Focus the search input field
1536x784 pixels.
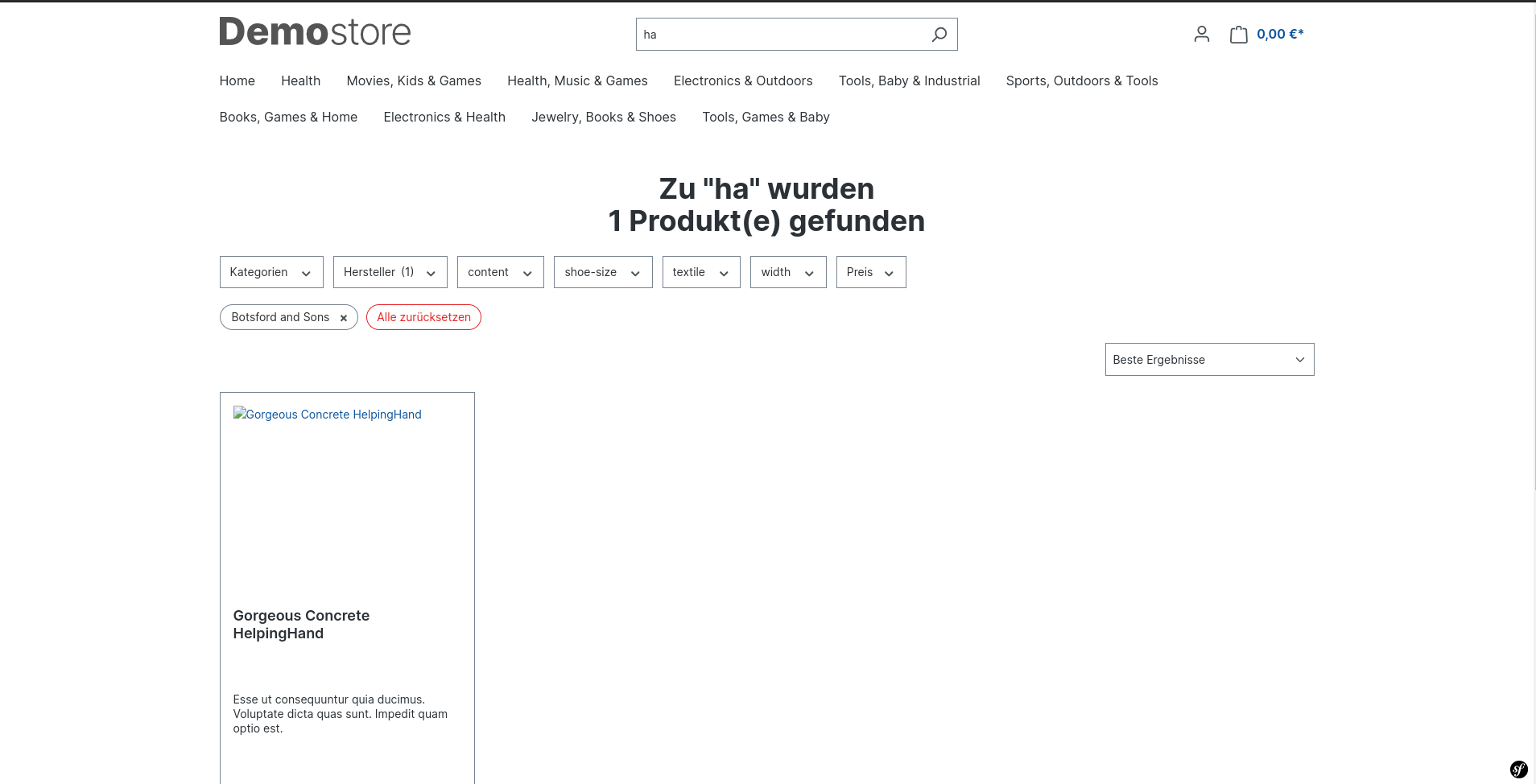(x=779, y=35)
